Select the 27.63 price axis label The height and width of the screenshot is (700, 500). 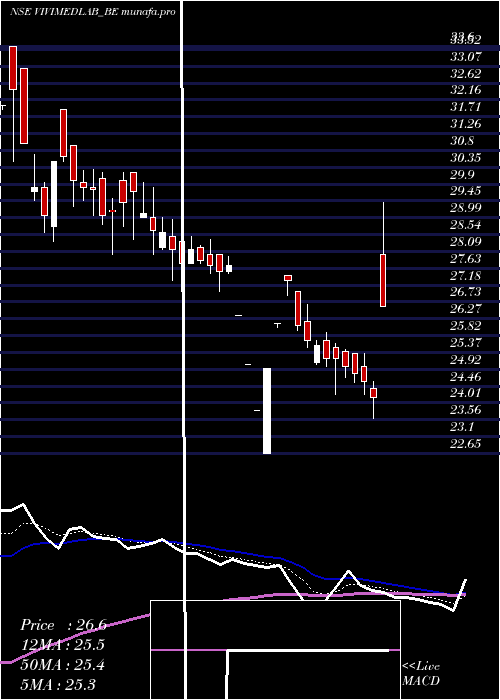point(466,258)
